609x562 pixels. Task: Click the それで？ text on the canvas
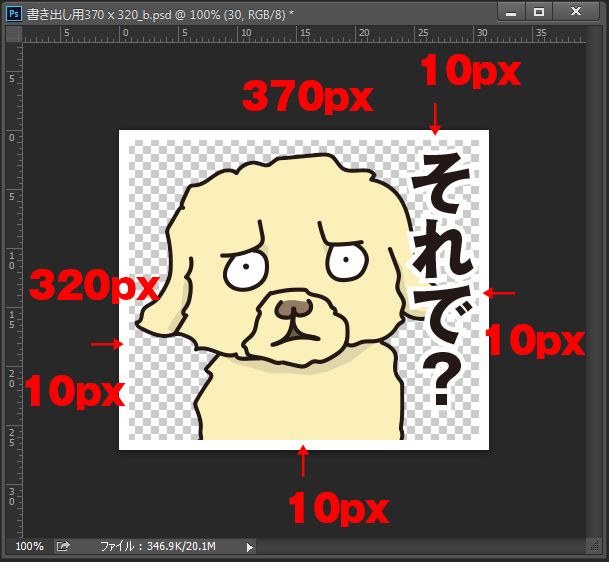click(443, 280)
